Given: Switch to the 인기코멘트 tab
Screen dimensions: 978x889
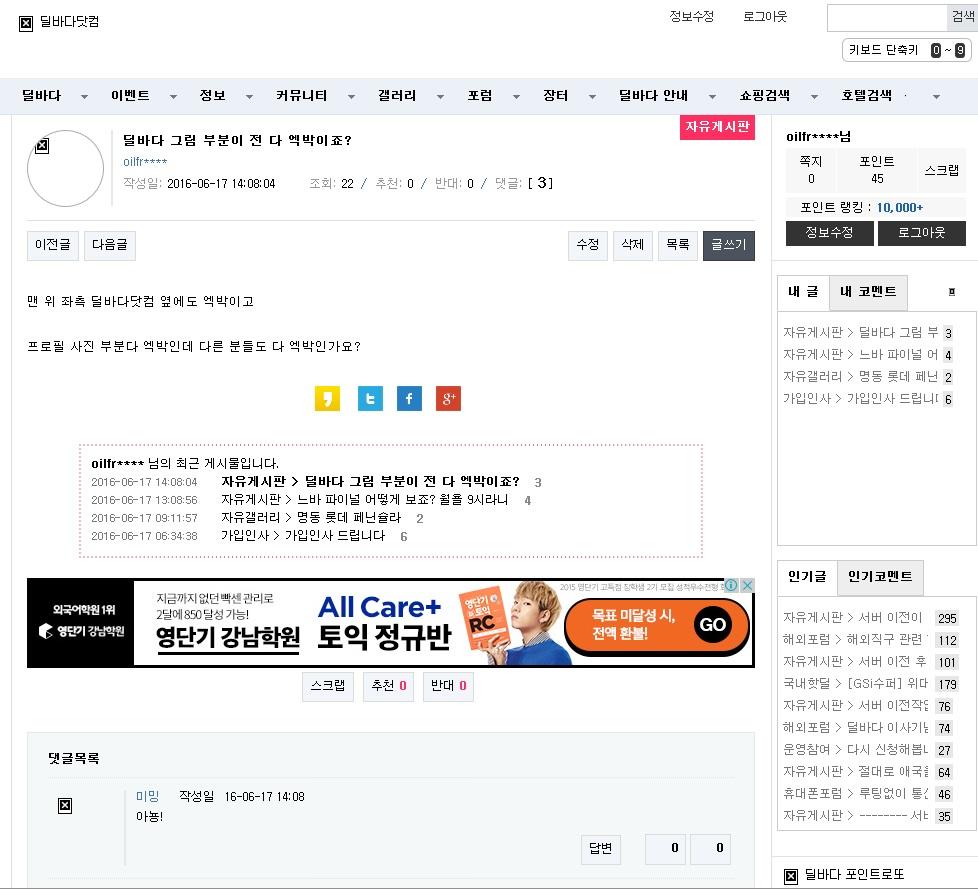Looking at the screenshot, I should click(x=879, y=577).
